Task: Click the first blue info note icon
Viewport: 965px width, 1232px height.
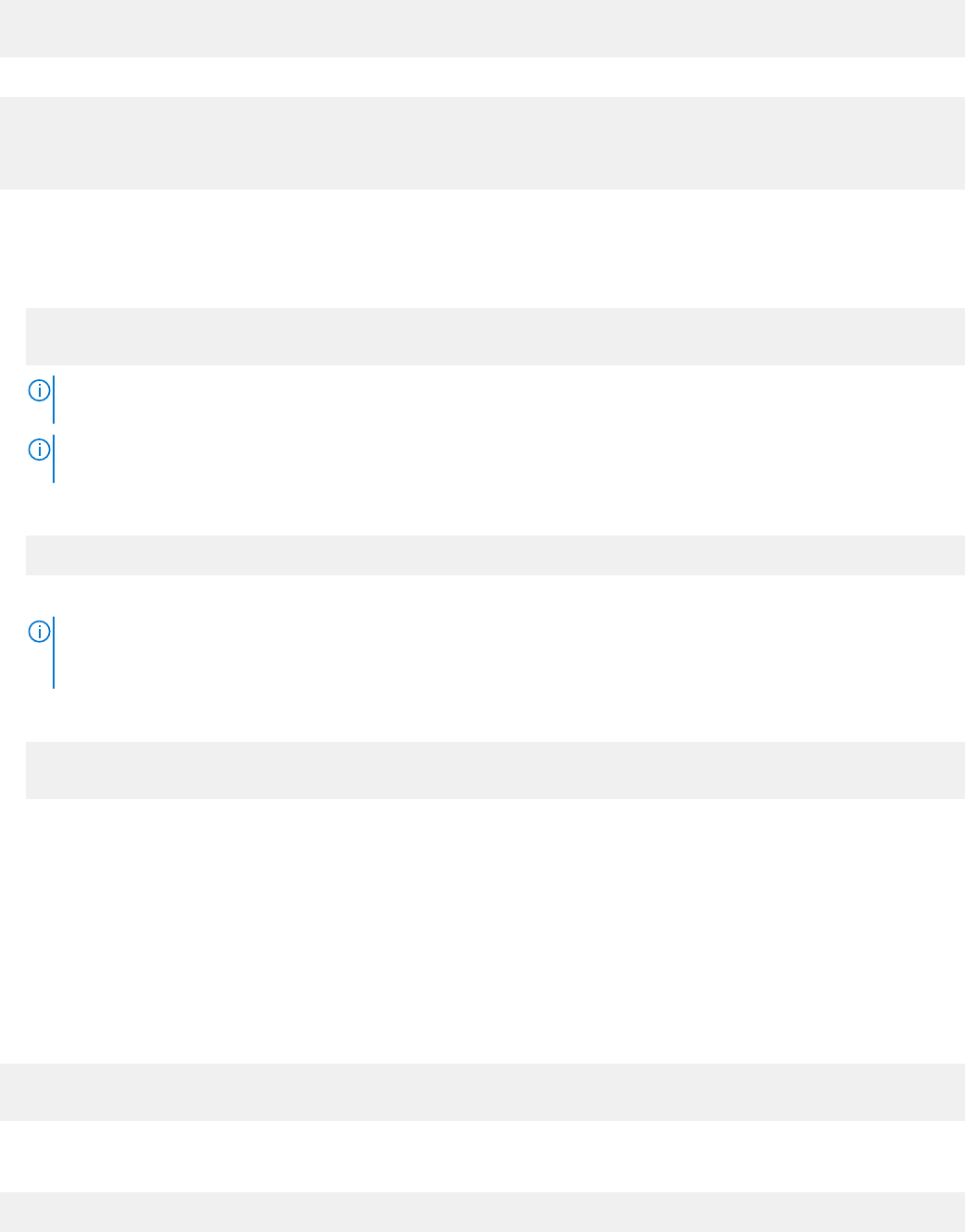Action: 39,390
